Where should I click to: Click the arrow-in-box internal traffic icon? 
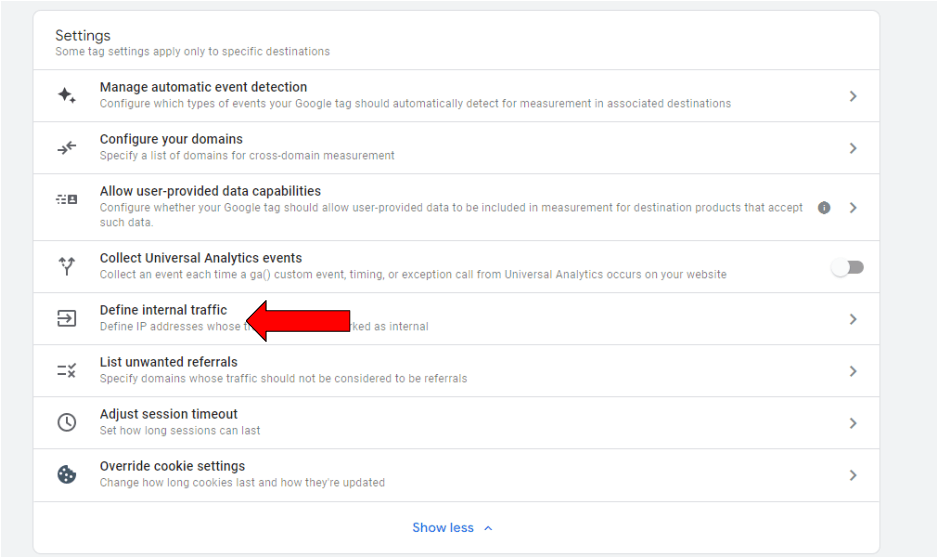pos(66,319)
